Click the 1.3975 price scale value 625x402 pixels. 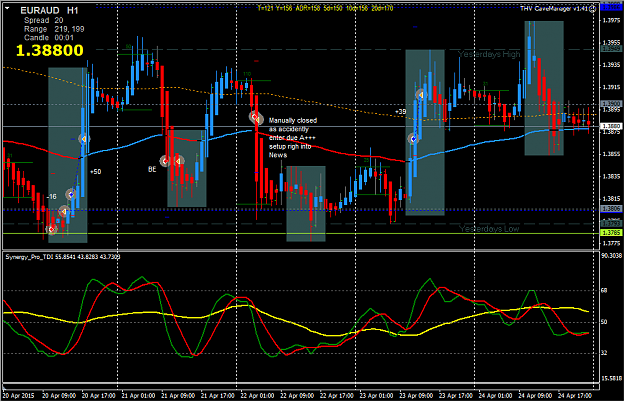(612, 20)
